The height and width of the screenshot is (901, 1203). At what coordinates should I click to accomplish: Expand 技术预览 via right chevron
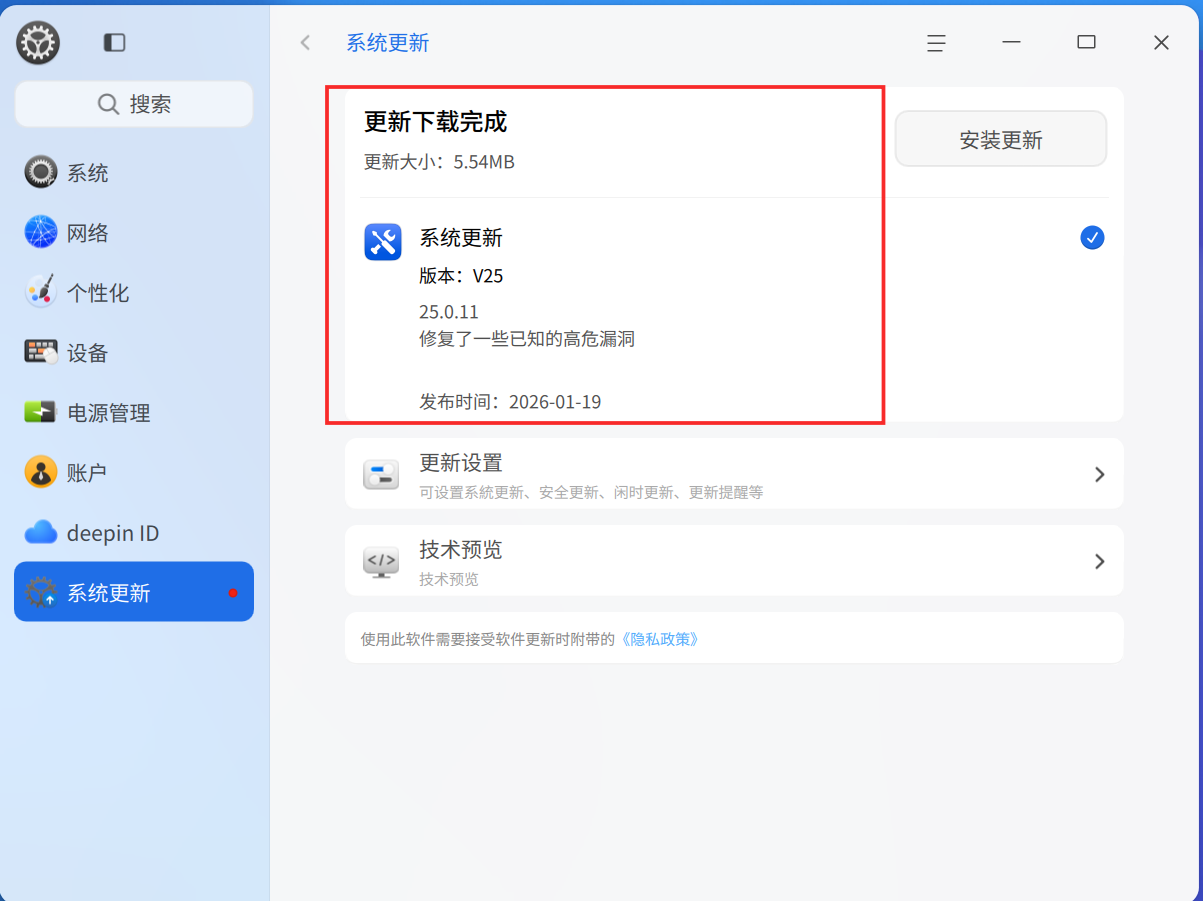tap(1099, 561)
